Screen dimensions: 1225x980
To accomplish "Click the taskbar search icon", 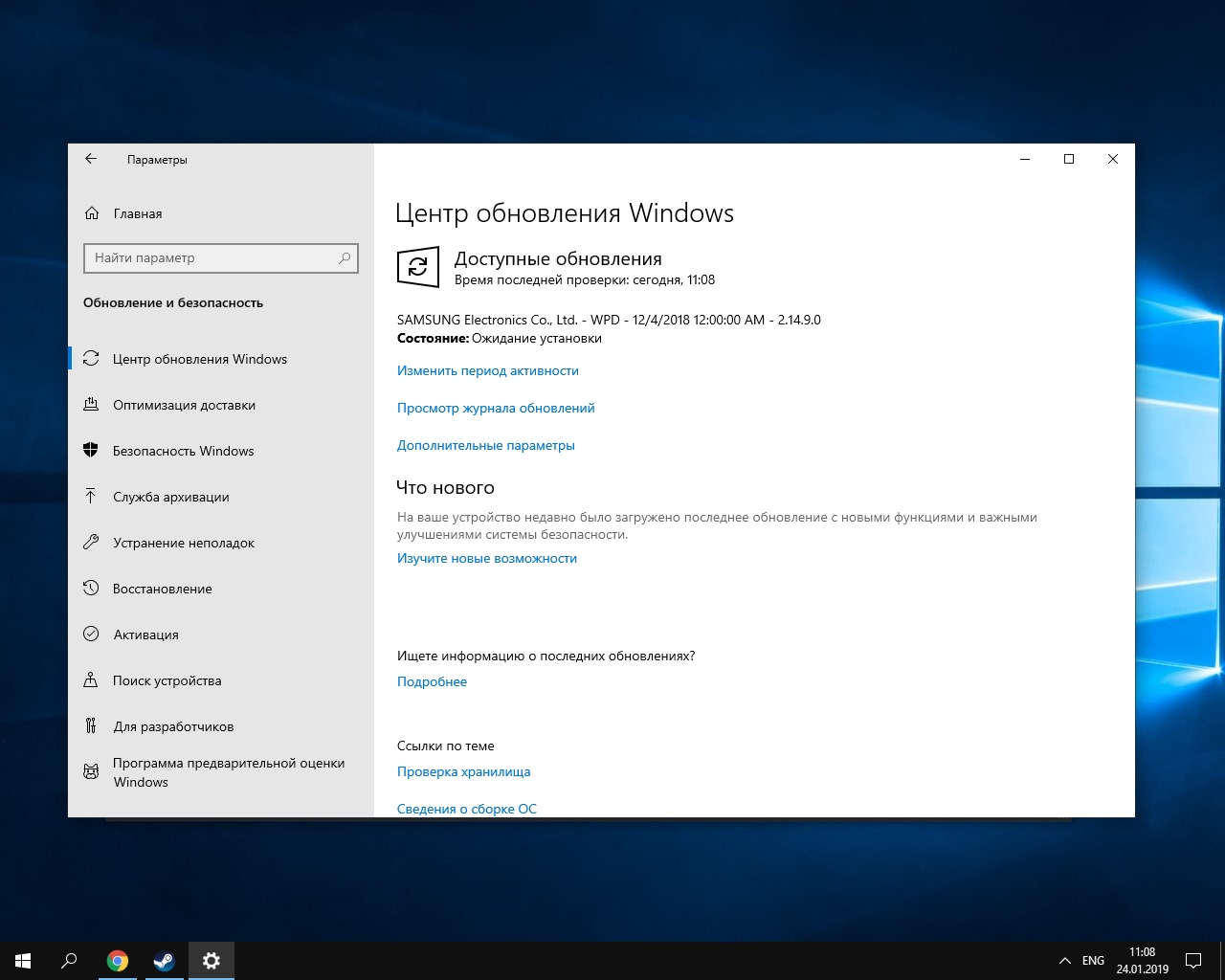I will (x=69, y=961).
